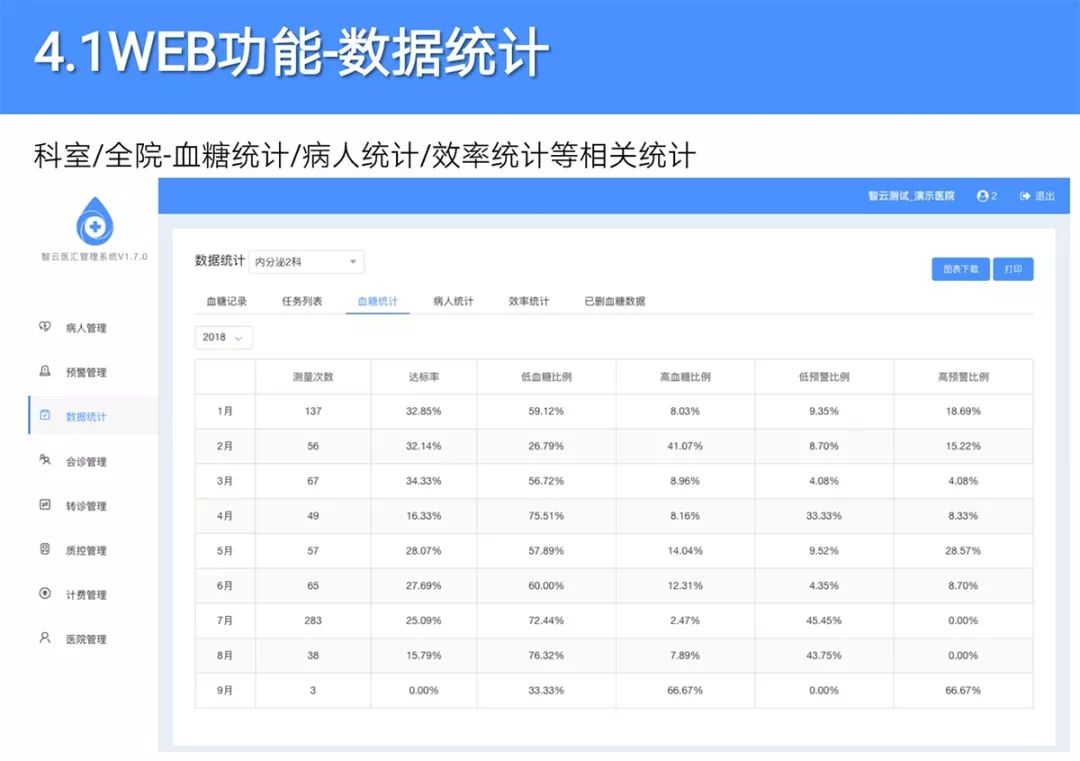This screenshot has height=761, width=1080.
Task: Open the 会诊管理 consultation icon
Action: (45, 460)
